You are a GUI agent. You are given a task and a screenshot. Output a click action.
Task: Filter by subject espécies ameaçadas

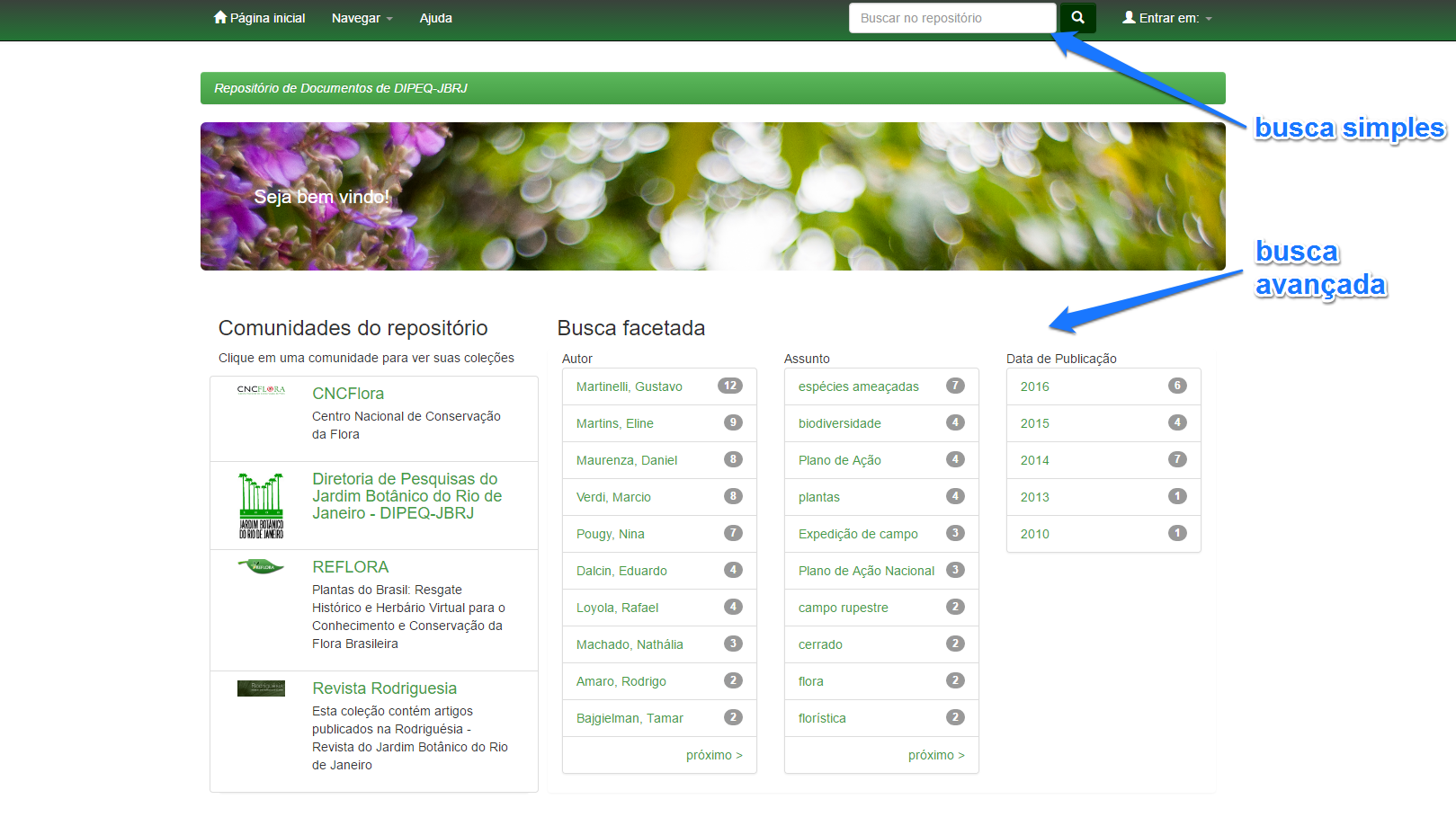point(858,386)
